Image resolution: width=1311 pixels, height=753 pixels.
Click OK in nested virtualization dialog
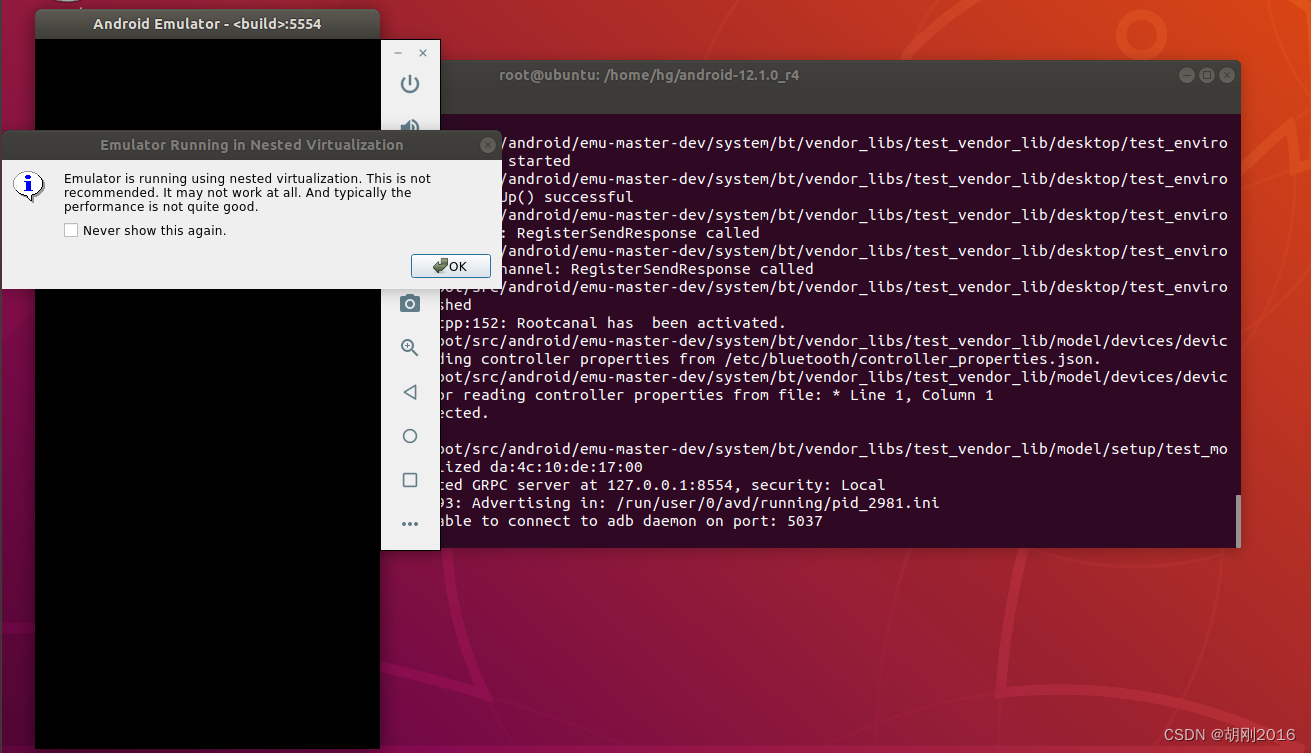[451, 266]
